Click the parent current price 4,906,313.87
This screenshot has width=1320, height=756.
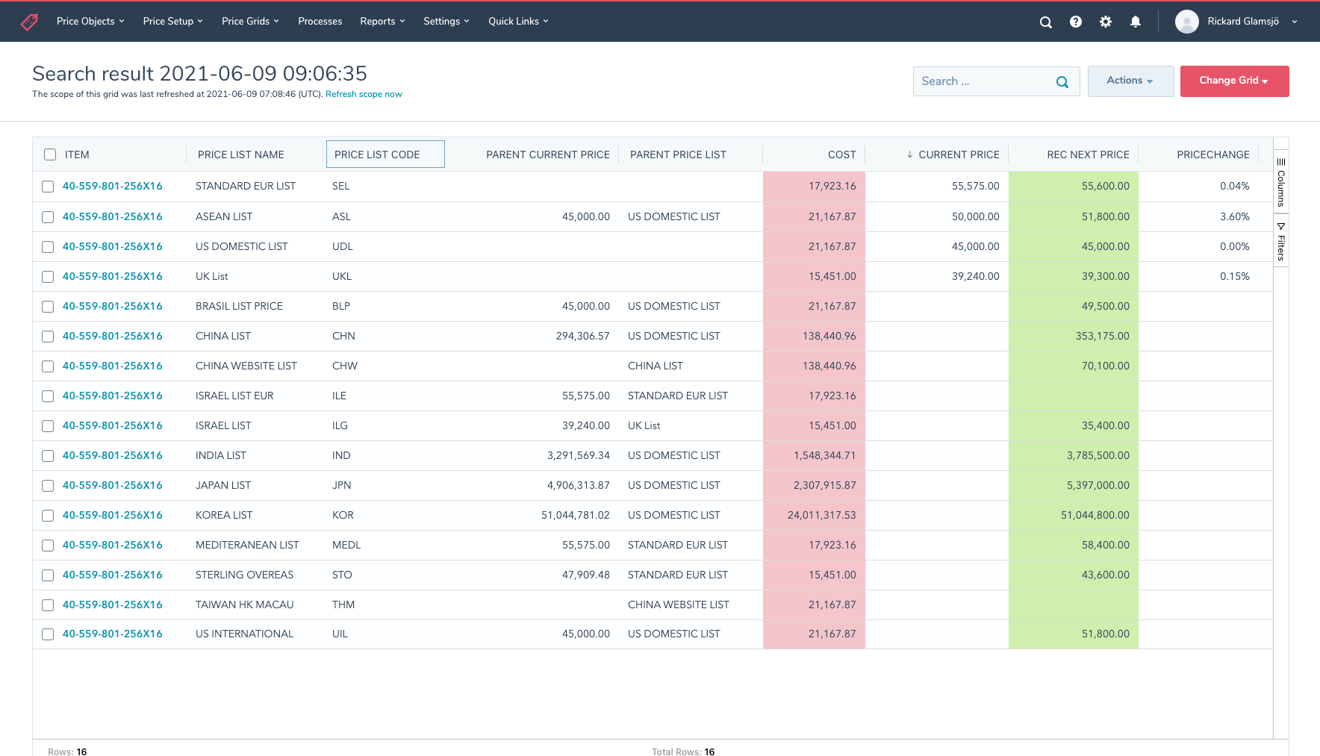[578, 486]
